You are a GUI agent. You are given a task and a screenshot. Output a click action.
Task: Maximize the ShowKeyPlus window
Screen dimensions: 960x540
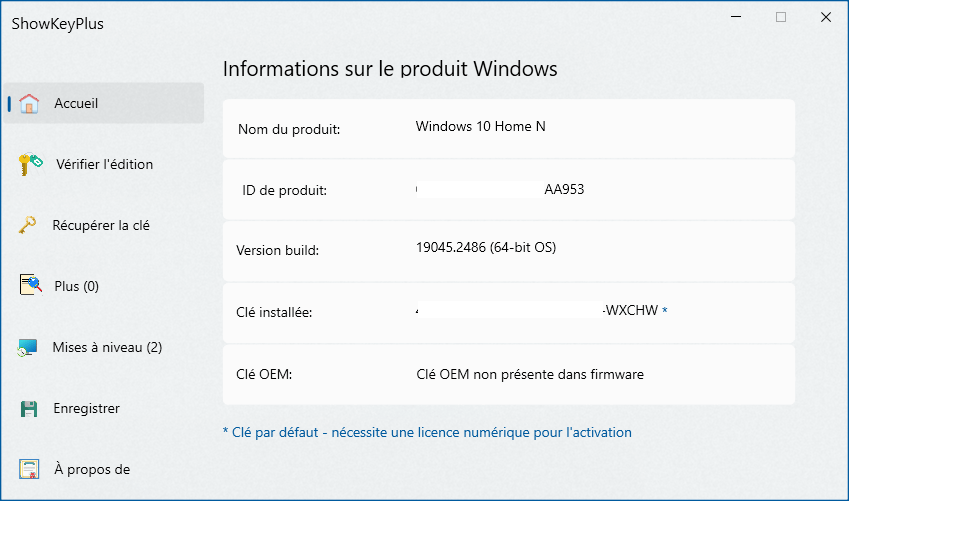click(781, 17)
